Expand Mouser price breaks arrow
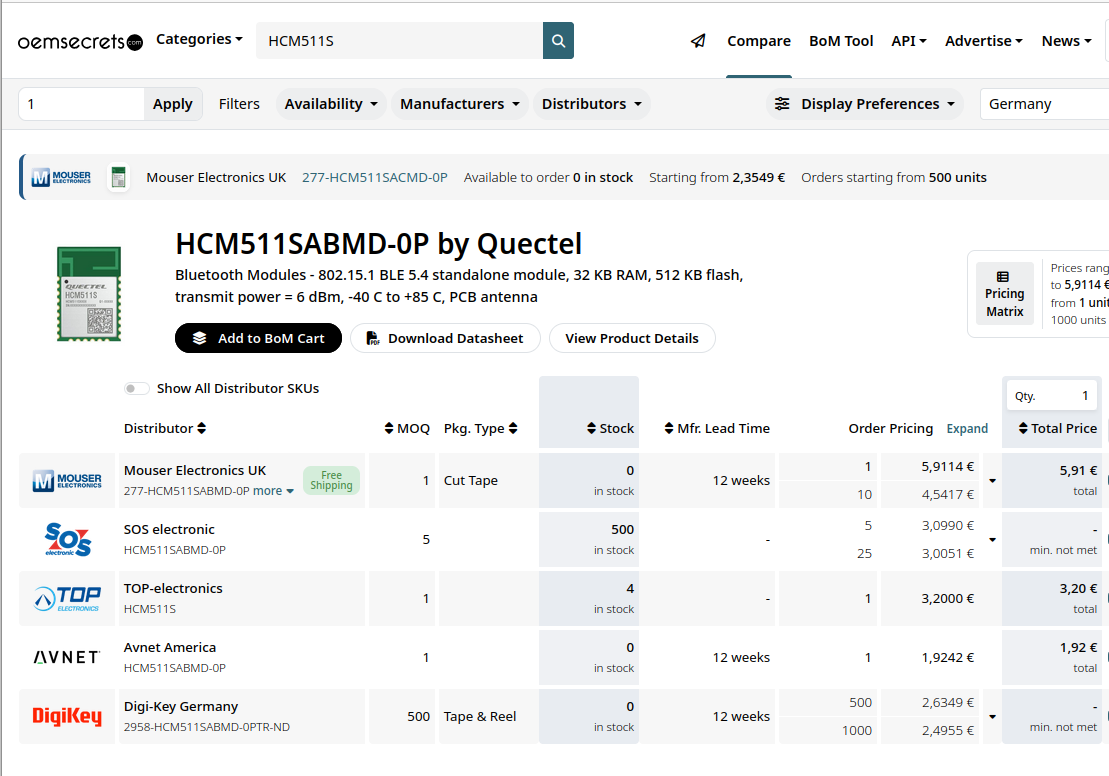Image resolution: width=1109 pixels, height=776 pixels. 992,480
